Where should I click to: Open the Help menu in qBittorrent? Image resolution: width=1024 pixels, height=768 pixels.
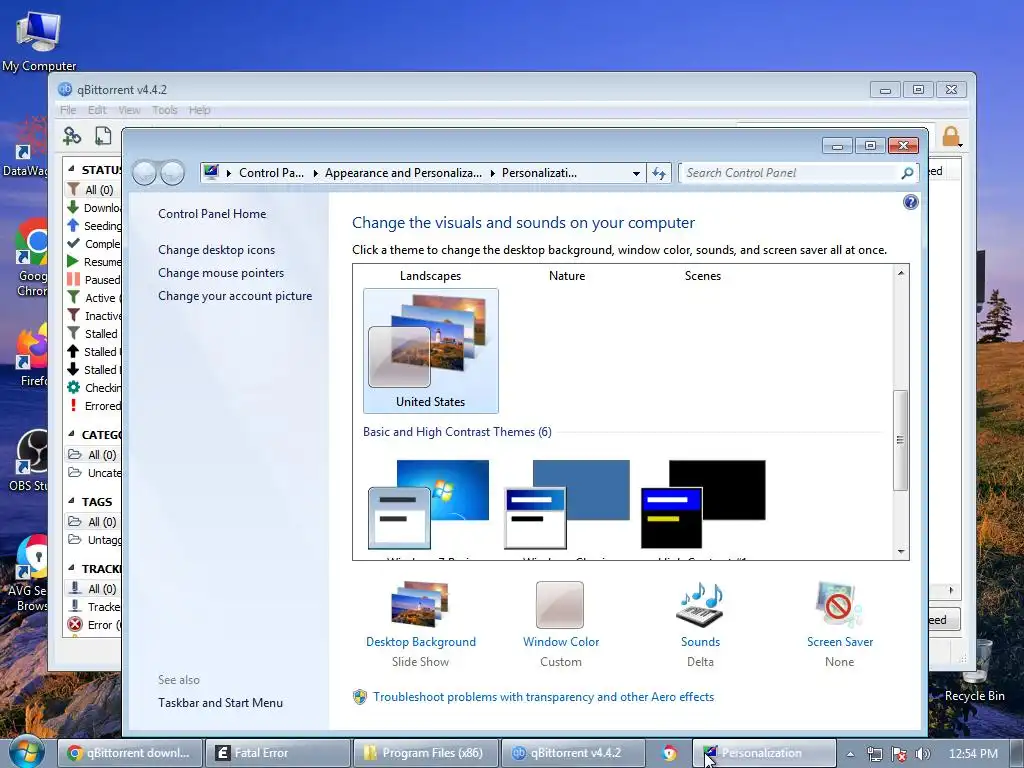coord(199,110)
